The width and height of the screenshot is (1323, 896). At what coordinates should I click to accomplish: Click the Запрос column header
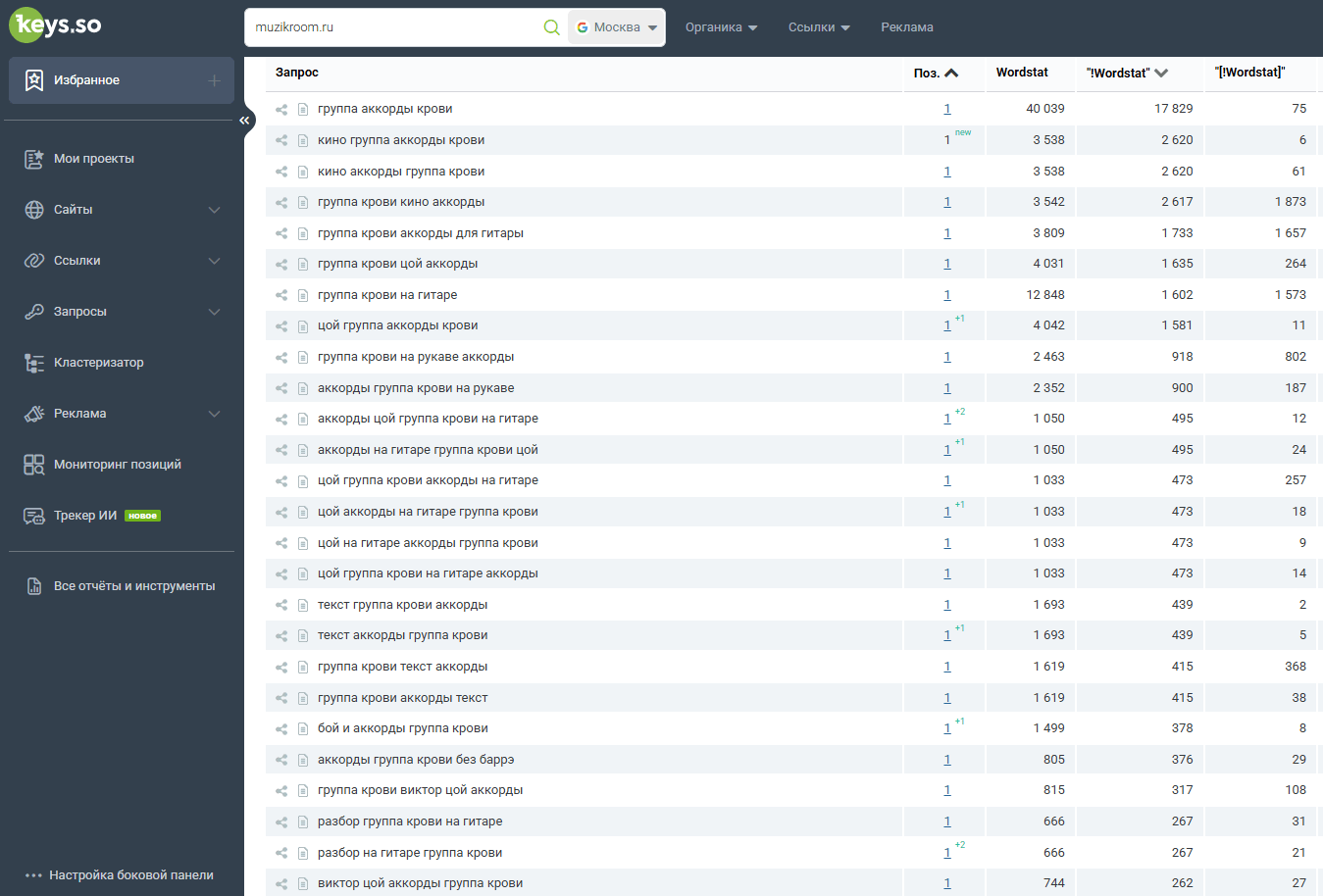pyautogui.click(x=297, y=73)
